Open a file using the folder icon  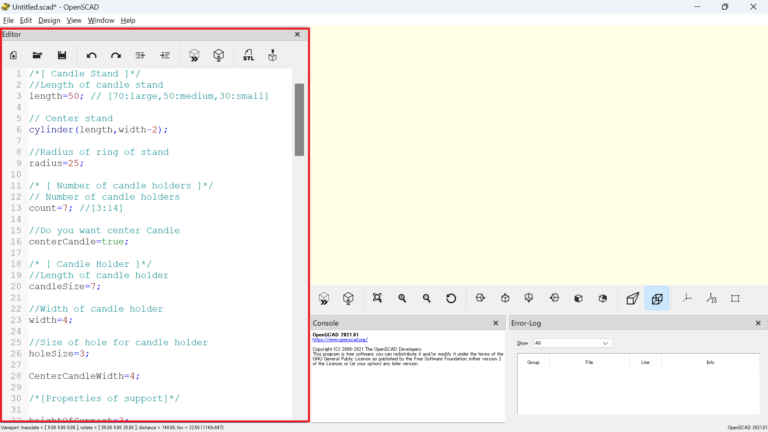tap(38, 55)
